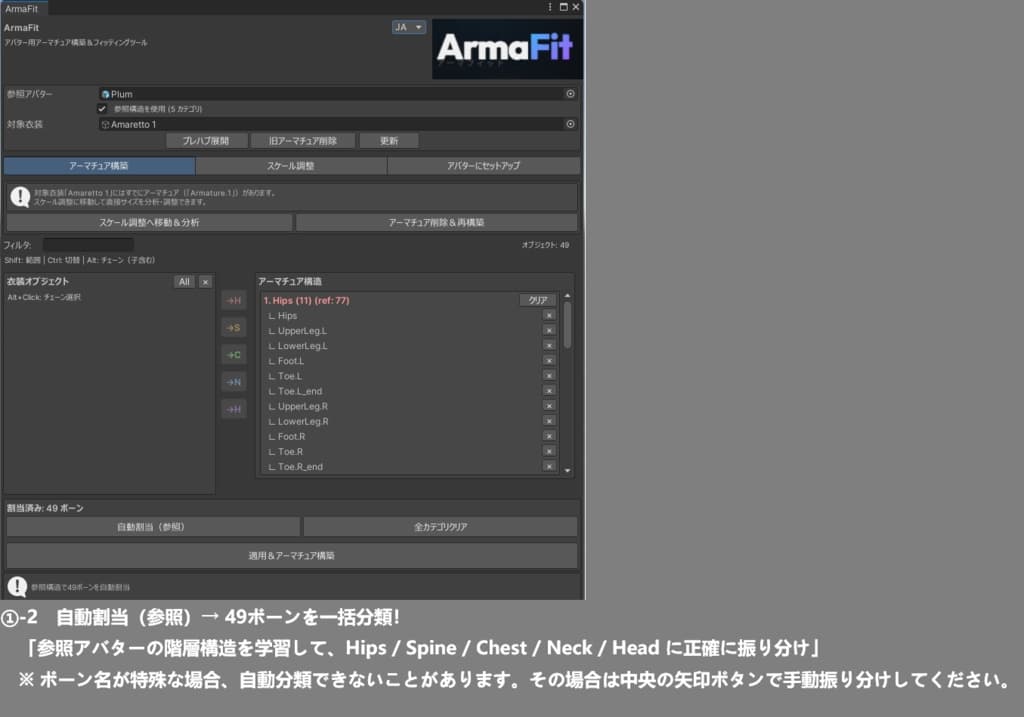Select the Foot.R row text
1024x717 pixels.
coord(291,436)
